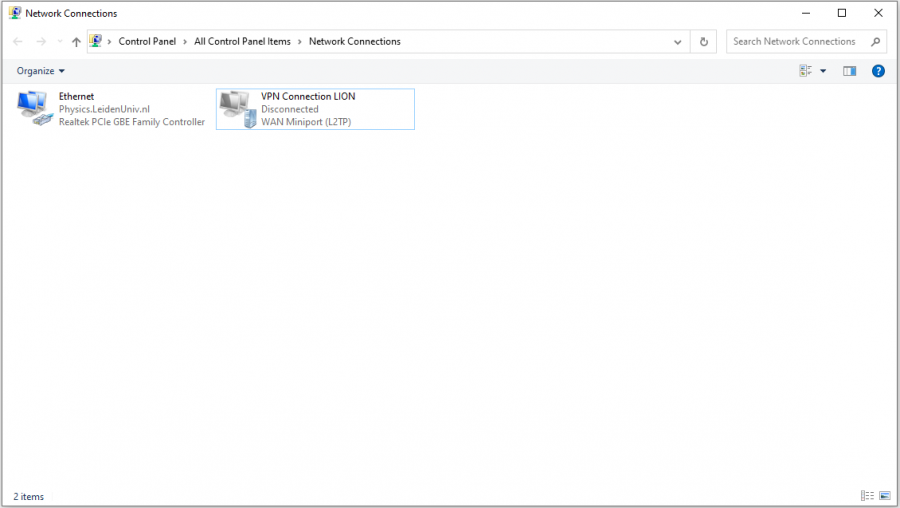Click the search magnifier icon

click(876, 42)
